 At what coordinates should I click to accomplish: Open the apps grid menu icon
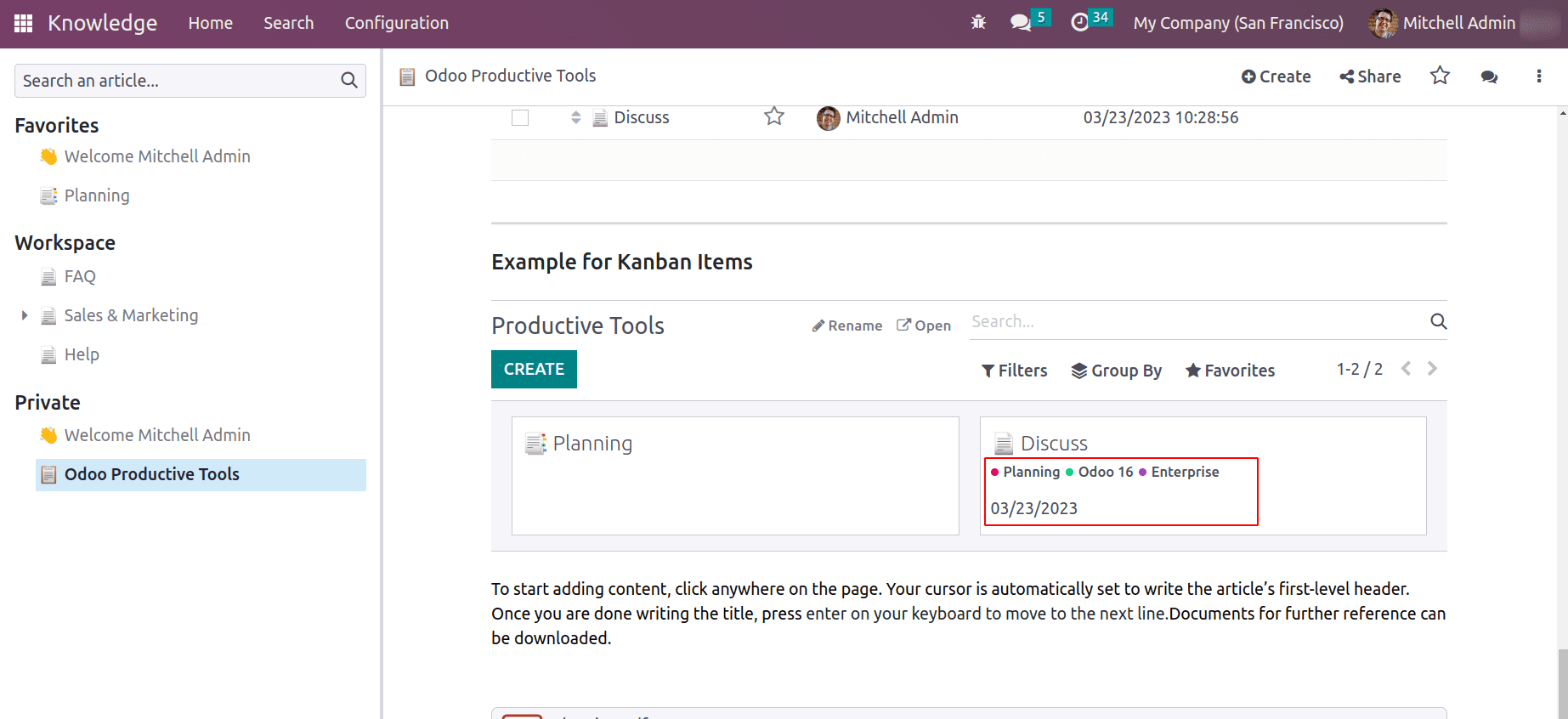pyautogui.click(x=24, y=23)
